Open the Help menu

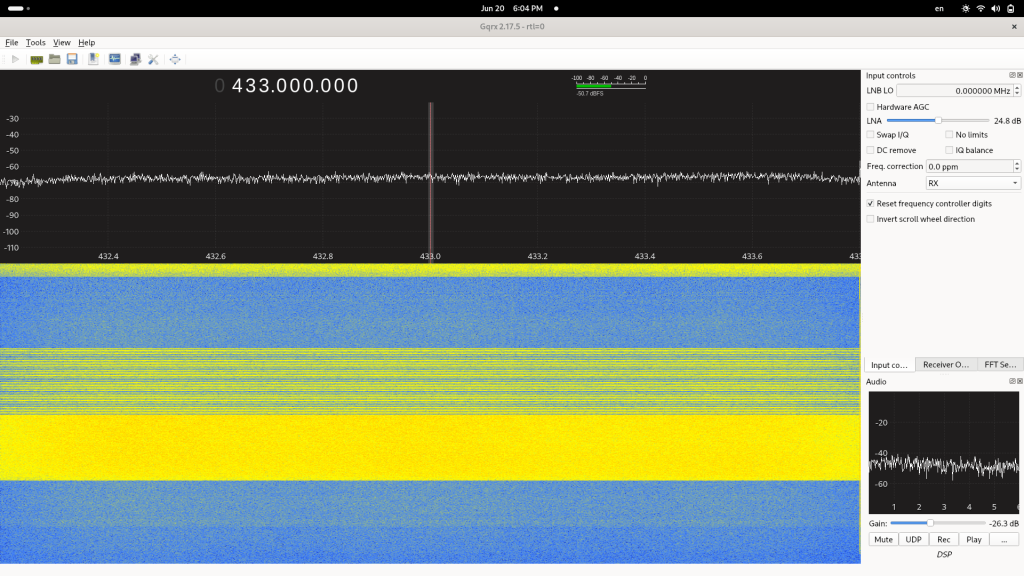86,42
